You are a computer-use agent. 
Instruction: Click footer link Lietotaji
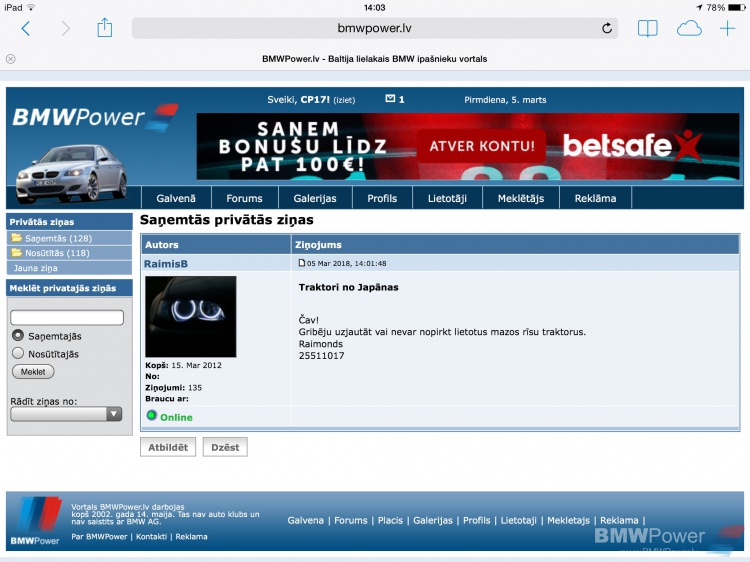coord(518,520)
